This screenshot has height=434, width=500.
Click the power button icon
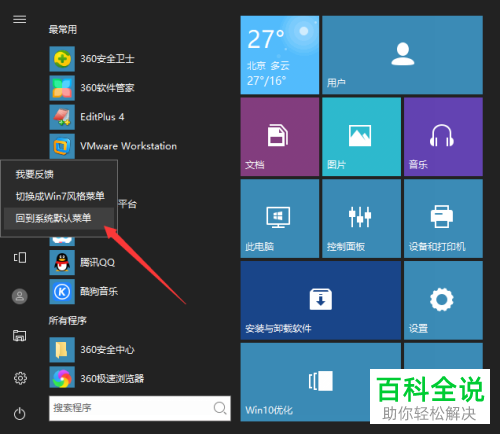20,414
